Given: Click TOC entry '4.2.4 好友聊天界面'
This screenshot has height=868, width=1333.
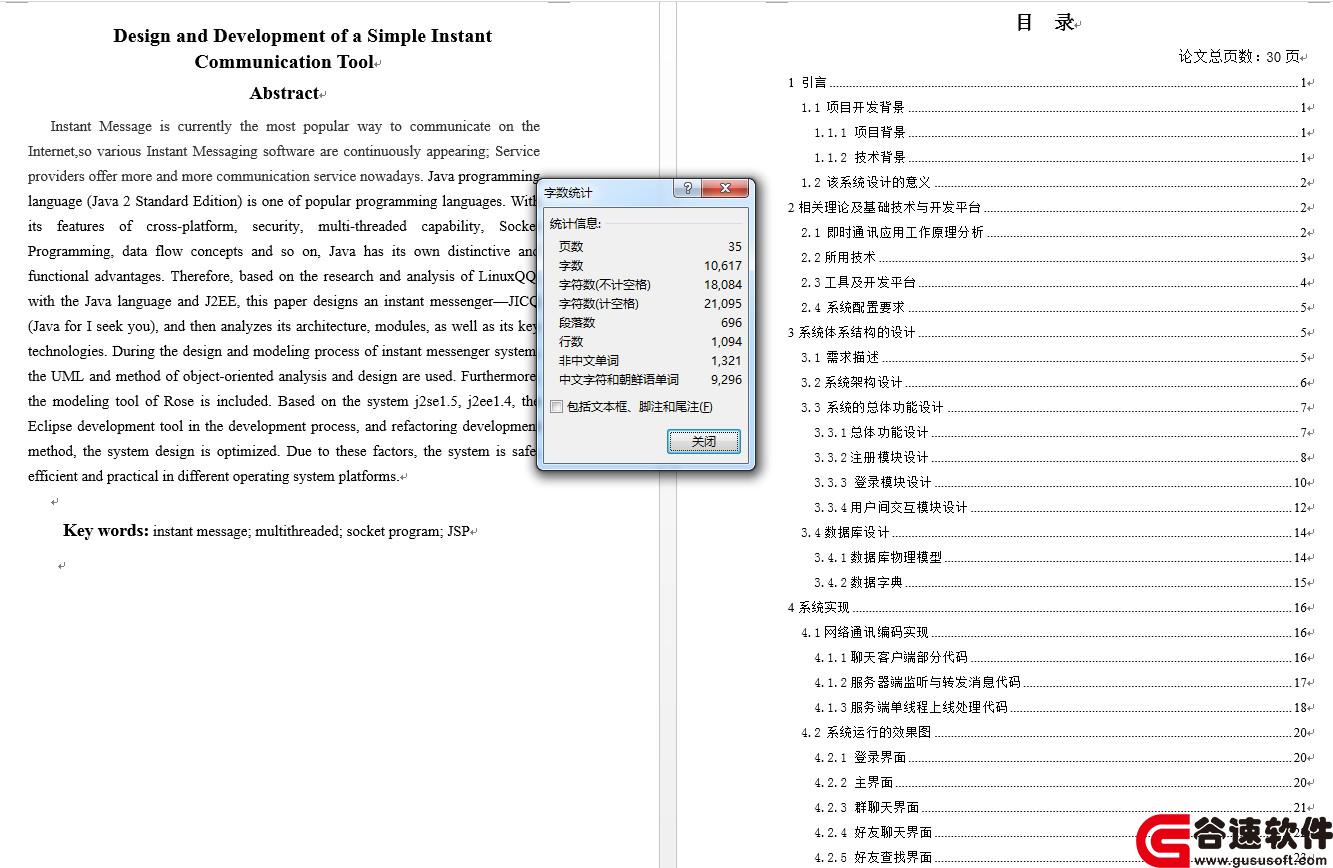Looking at the screenshot, I should click(1060, 832).
